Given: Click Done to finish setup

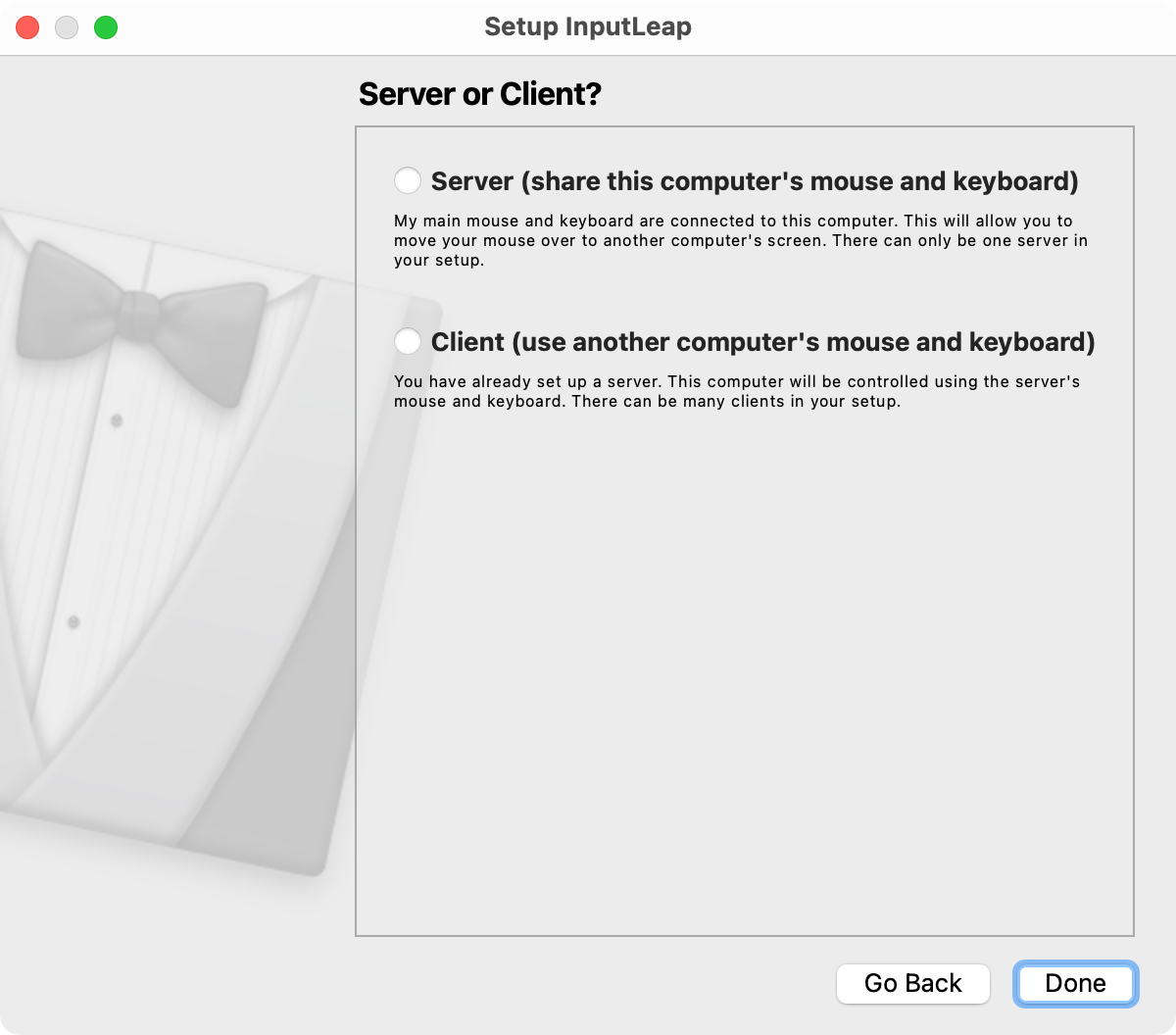Looking at the screenshot, I should [1075, 983].
